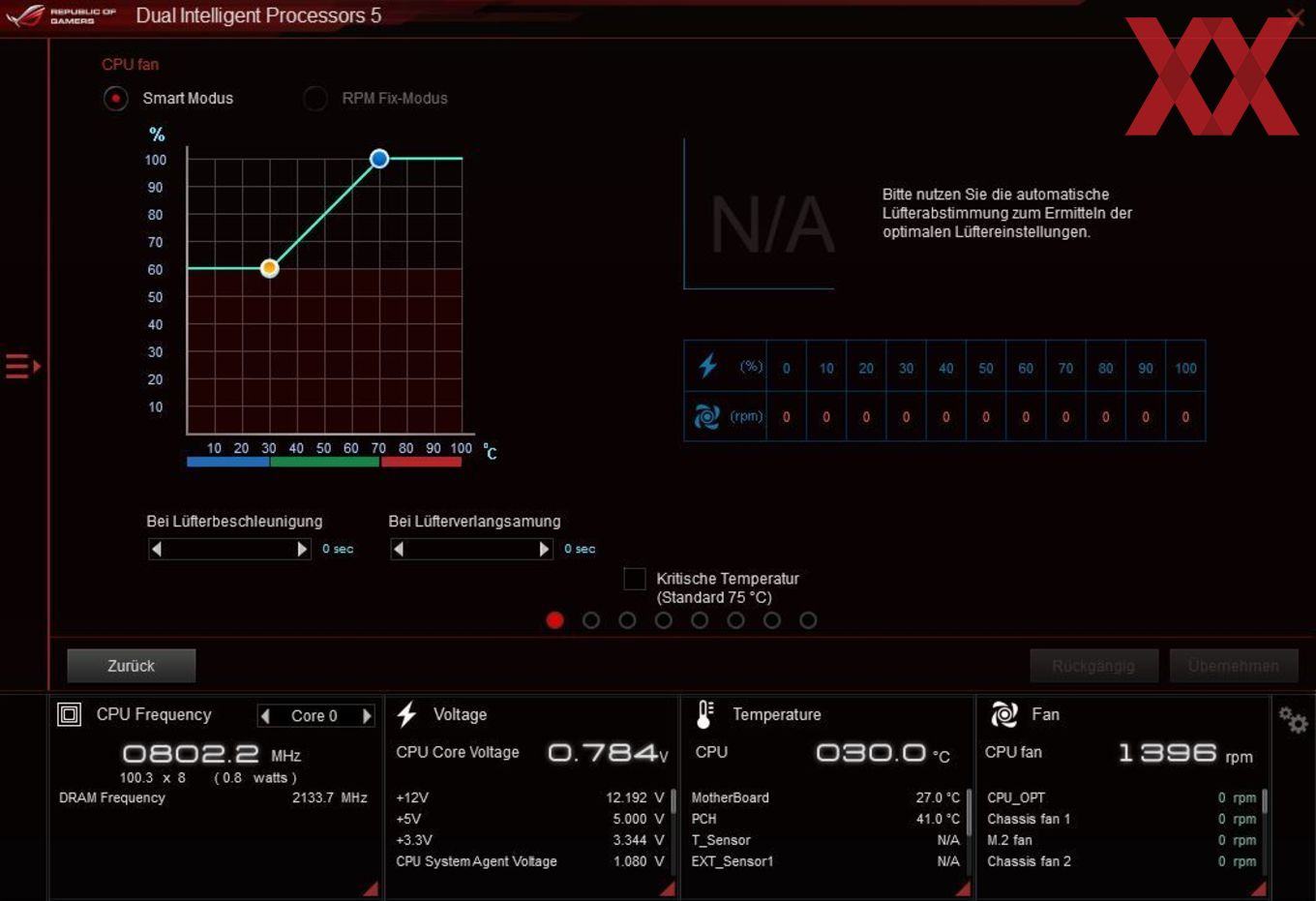Click CPU System Agent Voltage row
Image resolution: width=1316 pixels, height=901 pixels.
[529, 861]
